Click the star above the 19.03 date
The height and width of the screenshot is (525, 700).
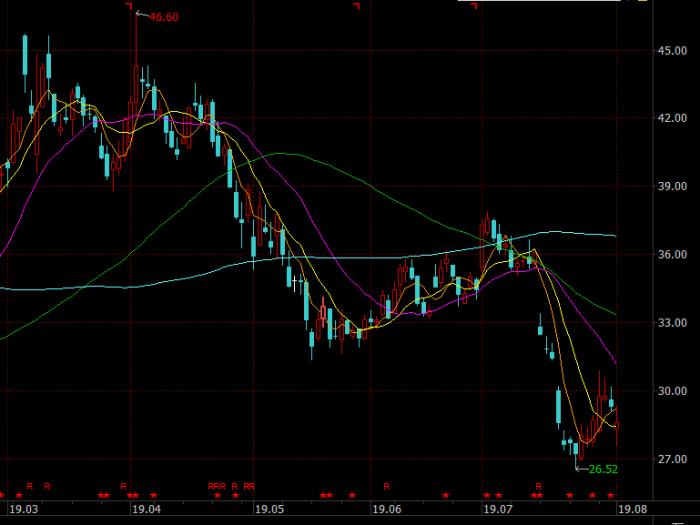(x=19, y=495)
